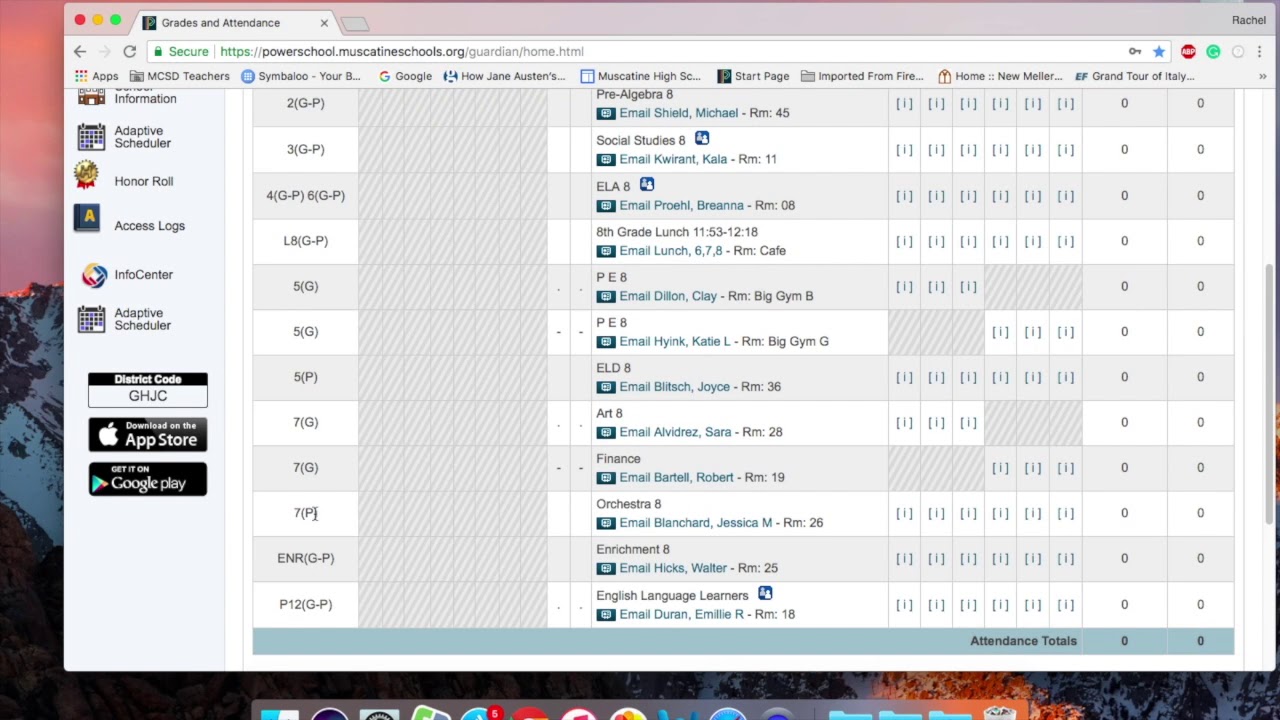Open the InfoCenter icon

[94, 275]
